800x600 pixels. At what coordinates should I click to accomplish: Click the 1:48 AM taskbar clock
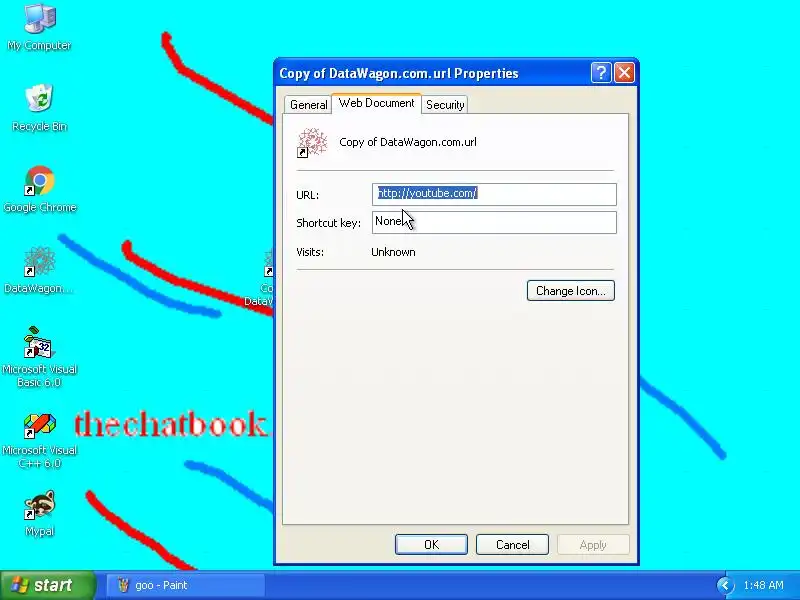pyautogui.click(x=763, y=585)
